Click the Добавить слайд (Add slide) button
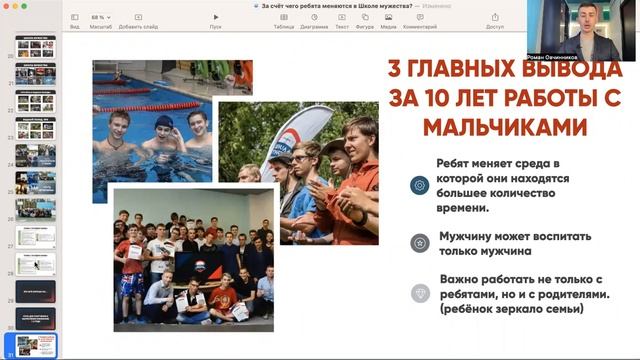Image resolution: width=640 pixels, height=360 pixels. click(x=138, y=21)
